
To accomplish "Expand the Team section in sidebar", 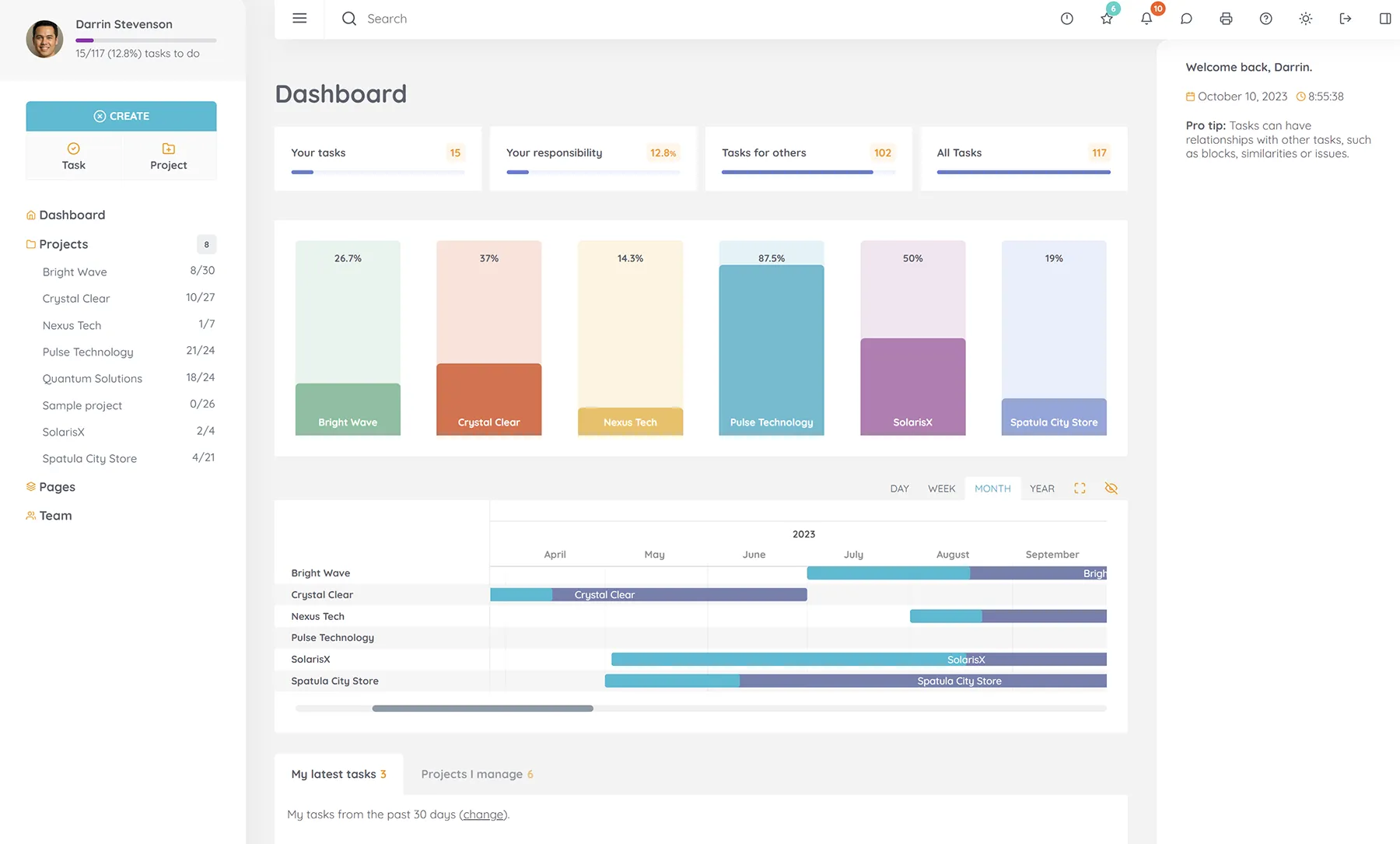I will coord(55,516).
